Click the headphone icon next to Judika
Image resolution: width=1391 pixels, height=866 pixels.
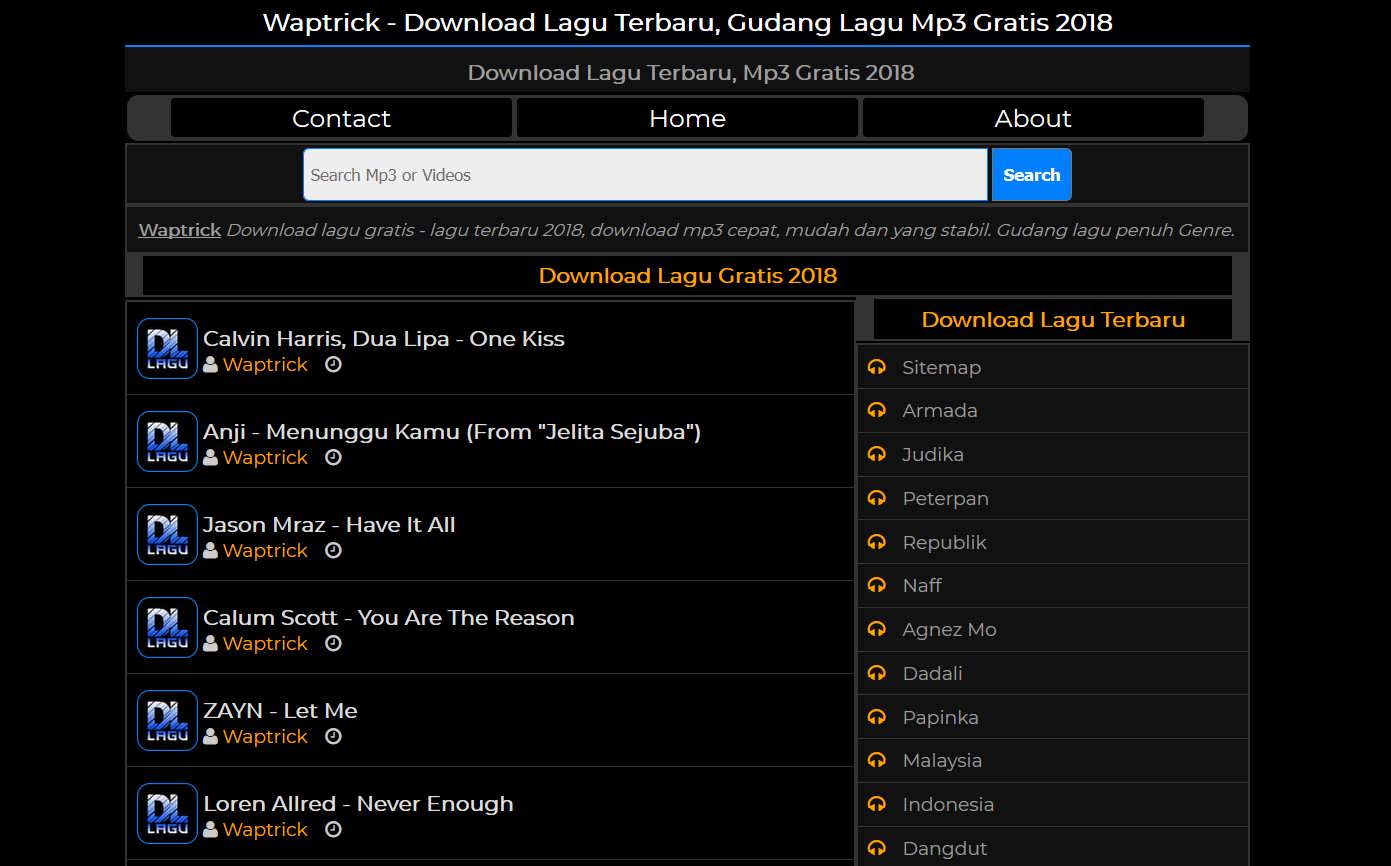[x=877, y=454]
